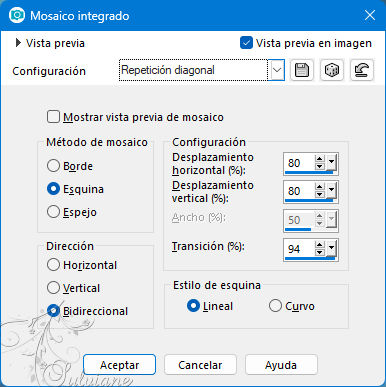Click the Cancelar button
Image resolution: width=386 pixels, height=387 pixels.
coord(200,365)
